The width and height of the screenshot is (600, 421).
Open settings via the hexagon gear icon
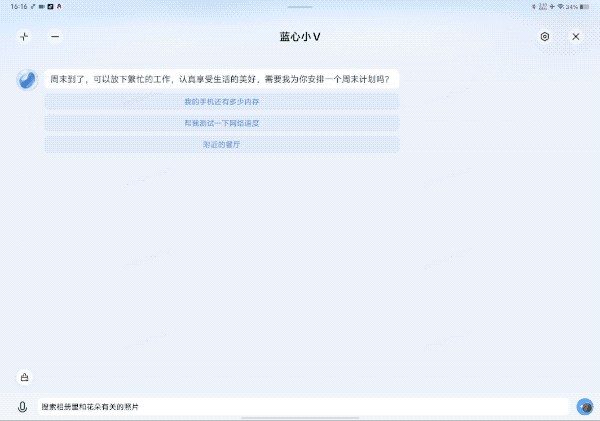coord(545,37)
